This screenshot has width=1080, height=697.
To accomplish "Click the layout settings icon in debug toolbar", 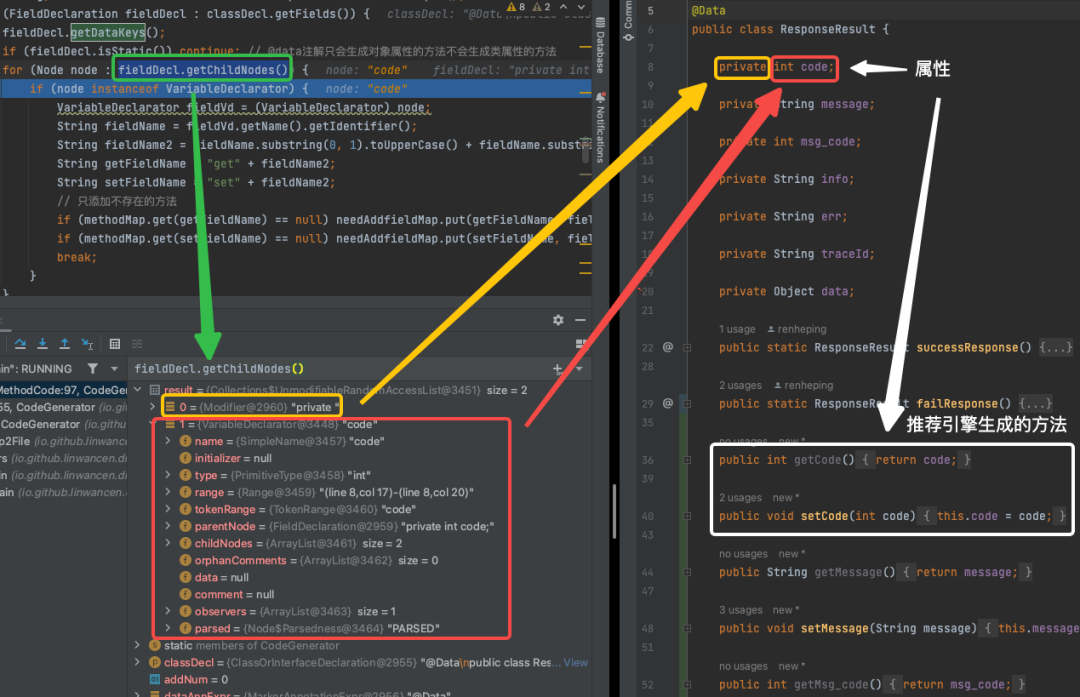I will [581, 344].
